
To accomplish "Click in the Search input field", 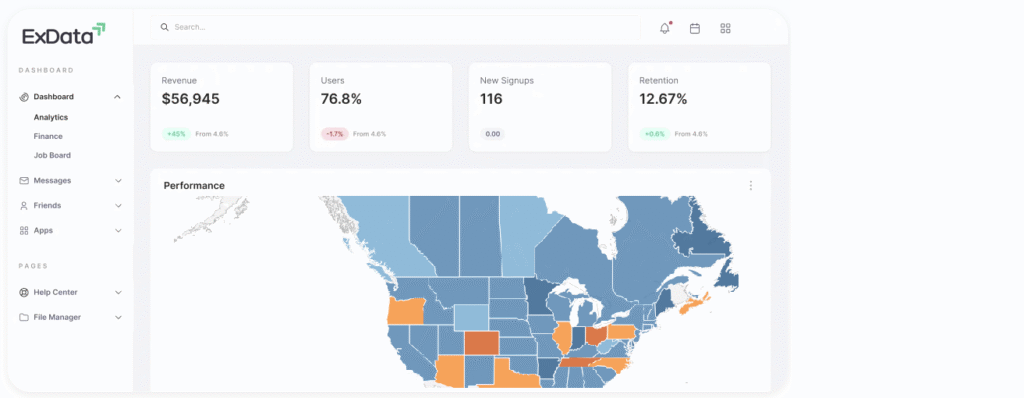I will pyautogui.click(x=396, y=27).
